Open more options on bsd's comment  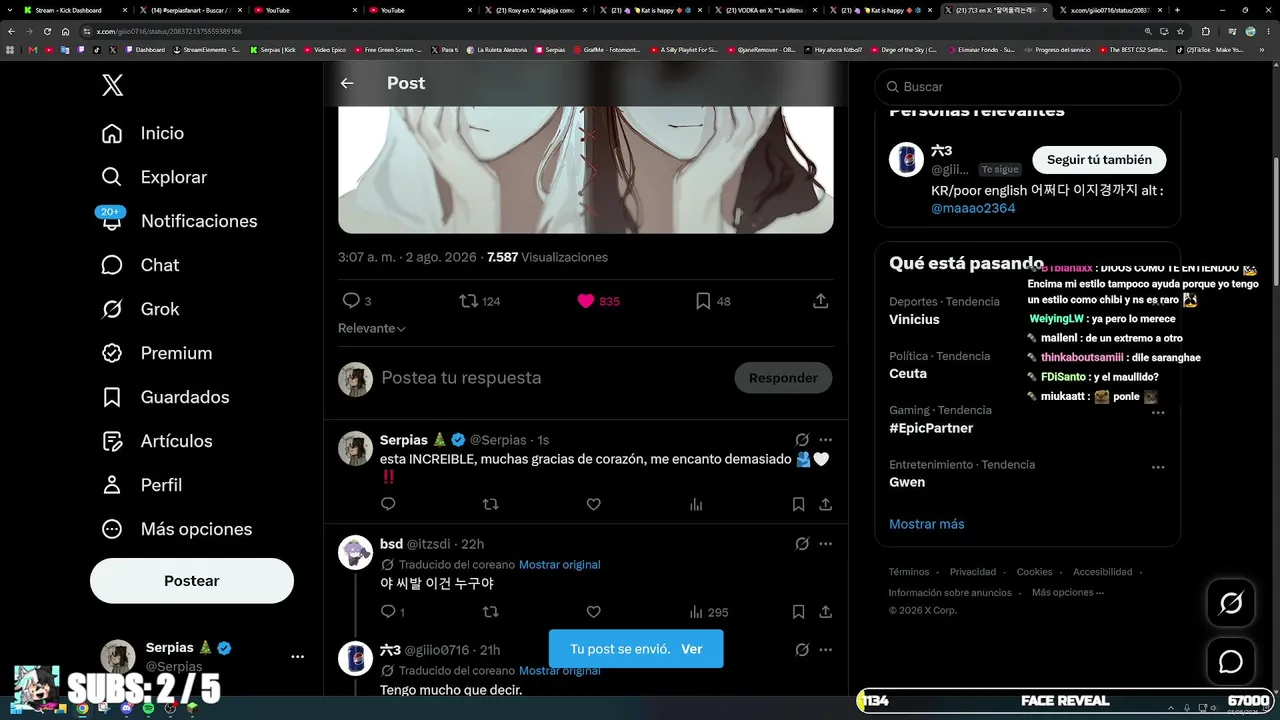[x=826, y=544]
